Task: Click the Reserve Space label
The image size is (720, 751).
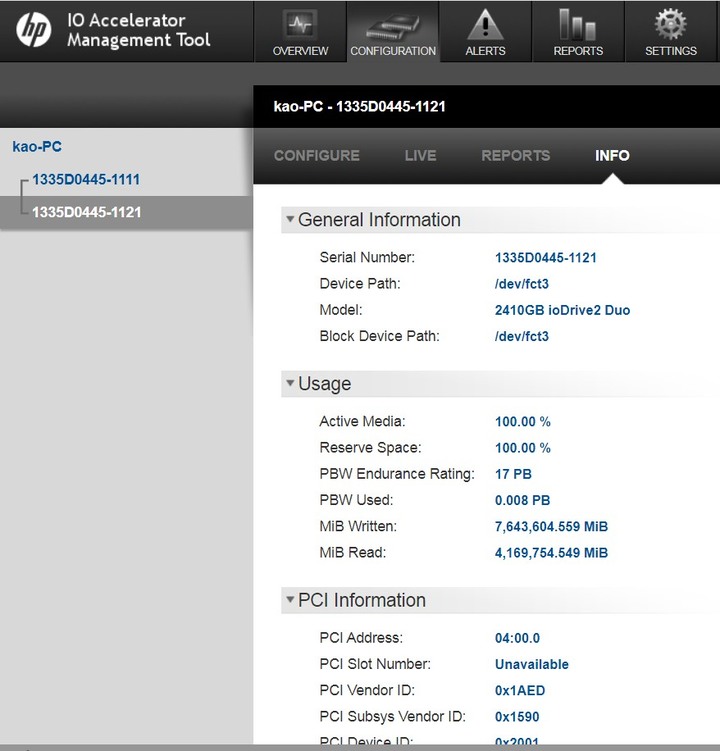Action: [370, 447]
